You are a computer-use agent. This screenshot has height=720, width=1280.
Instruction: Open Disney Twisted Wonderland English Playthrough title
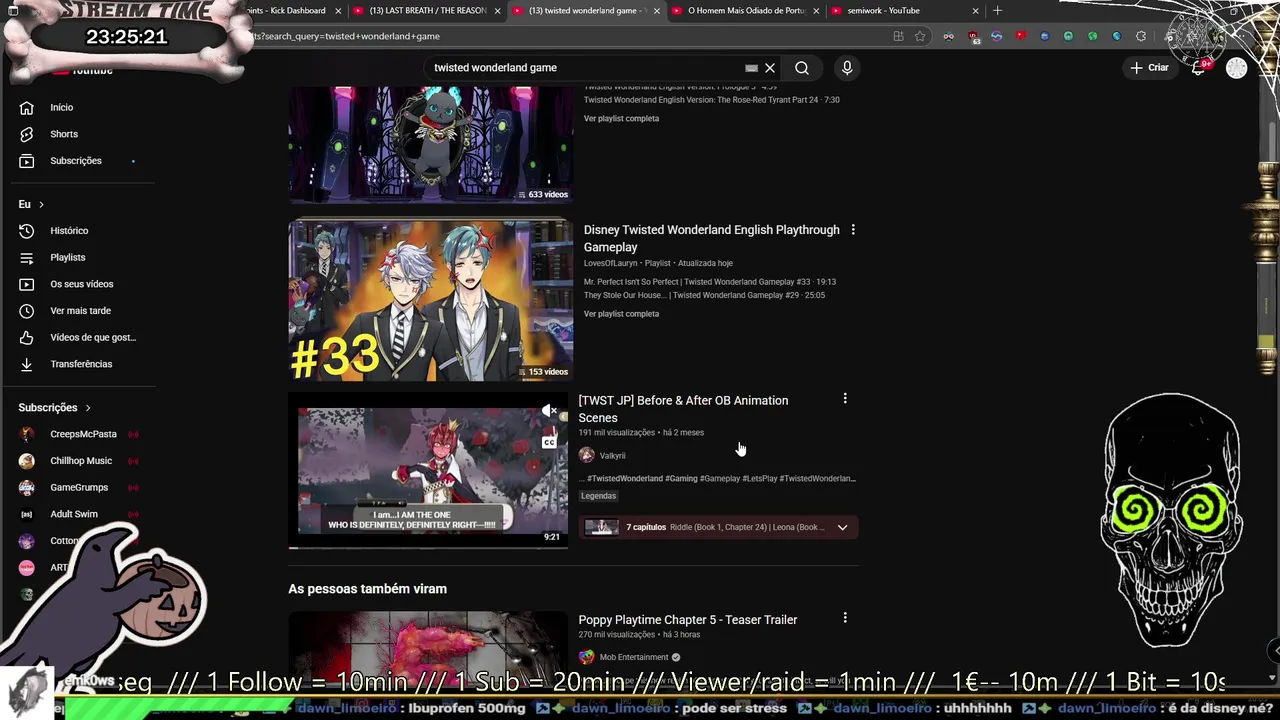pos(712,238)
